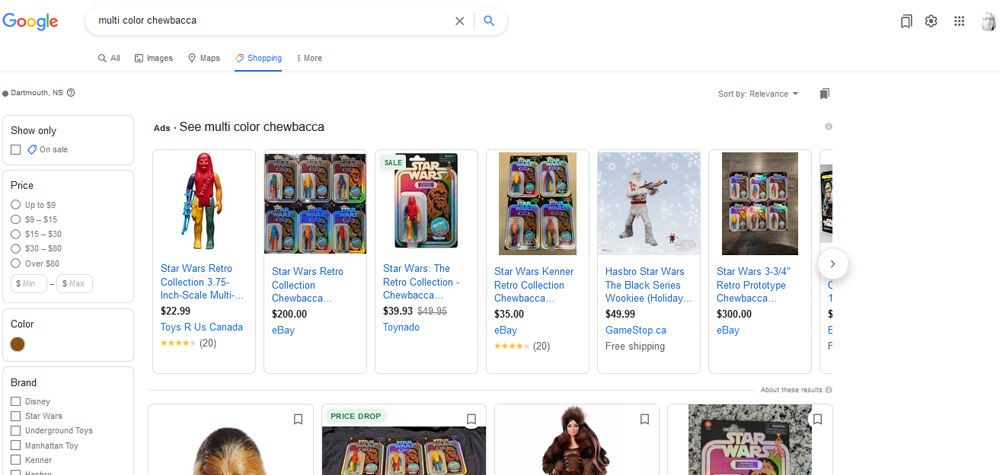Select the Up to $9 price option
This screenshot has width=1000, height=475.
coord(16,205)
